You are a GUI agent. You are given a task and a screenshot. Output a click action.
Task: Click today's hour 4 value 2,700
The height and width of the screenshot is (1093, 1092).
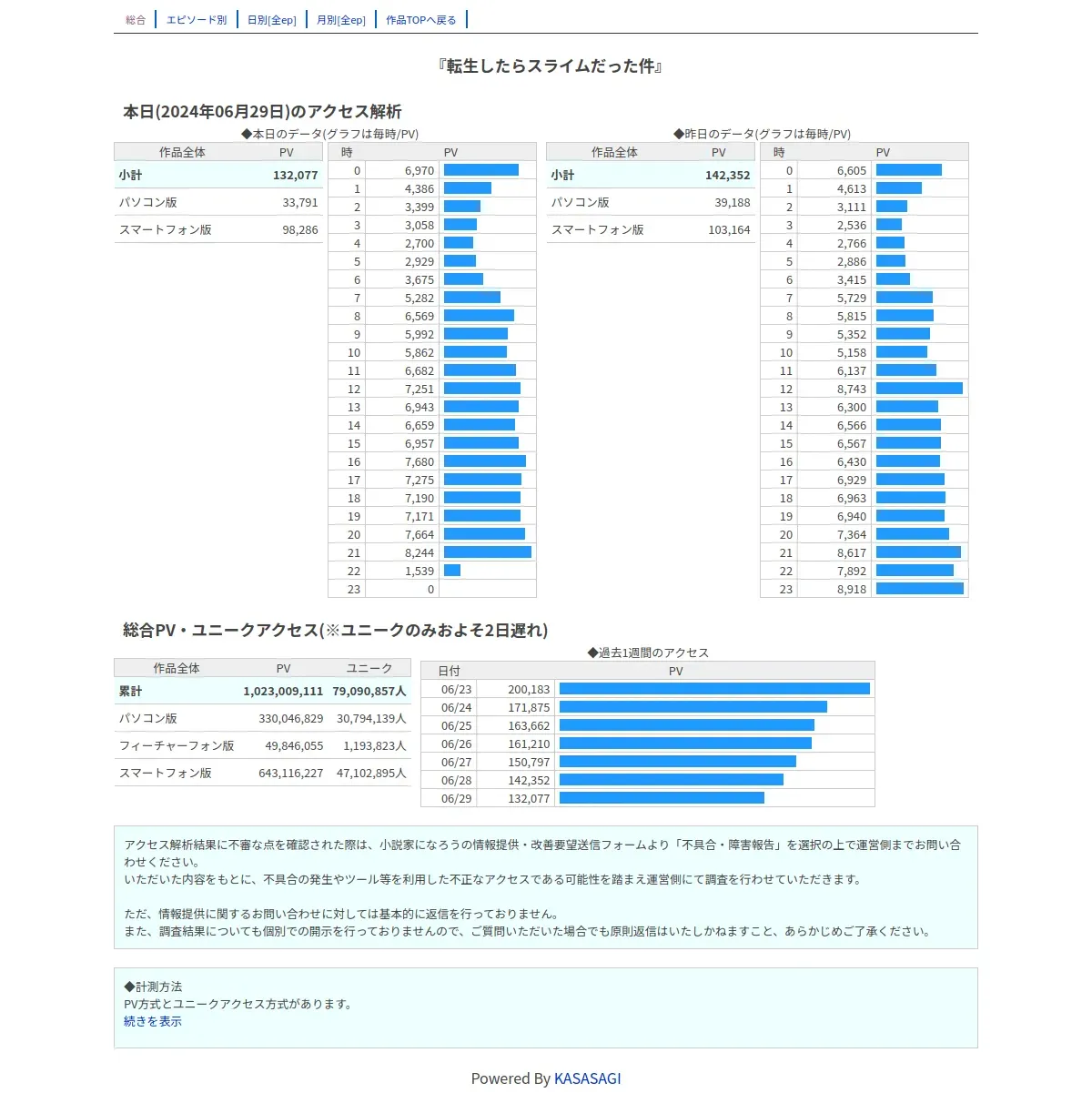click(x=420, y=243)
